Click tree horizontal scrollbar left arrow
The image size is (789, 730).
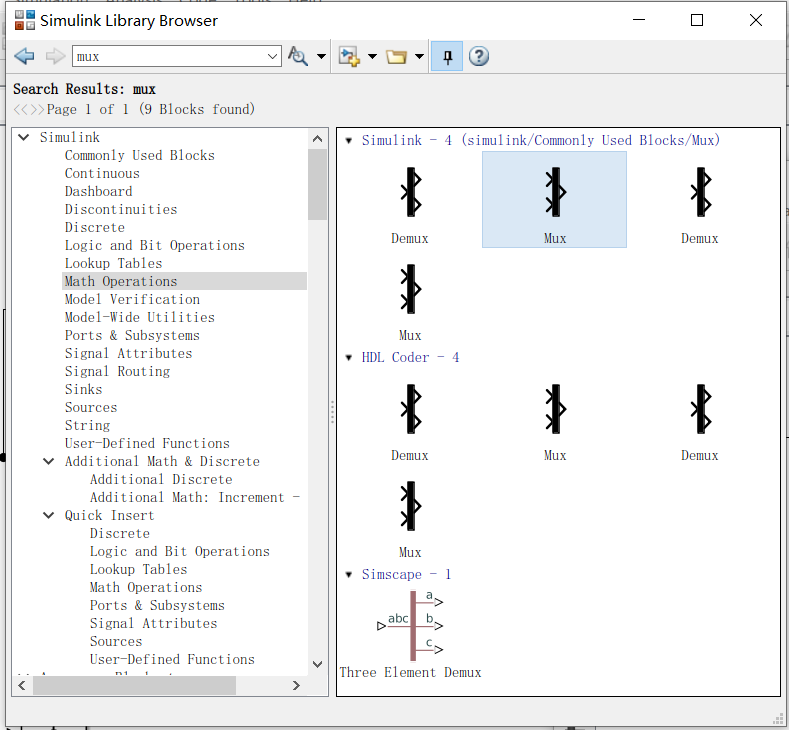[x=22, y=685]
